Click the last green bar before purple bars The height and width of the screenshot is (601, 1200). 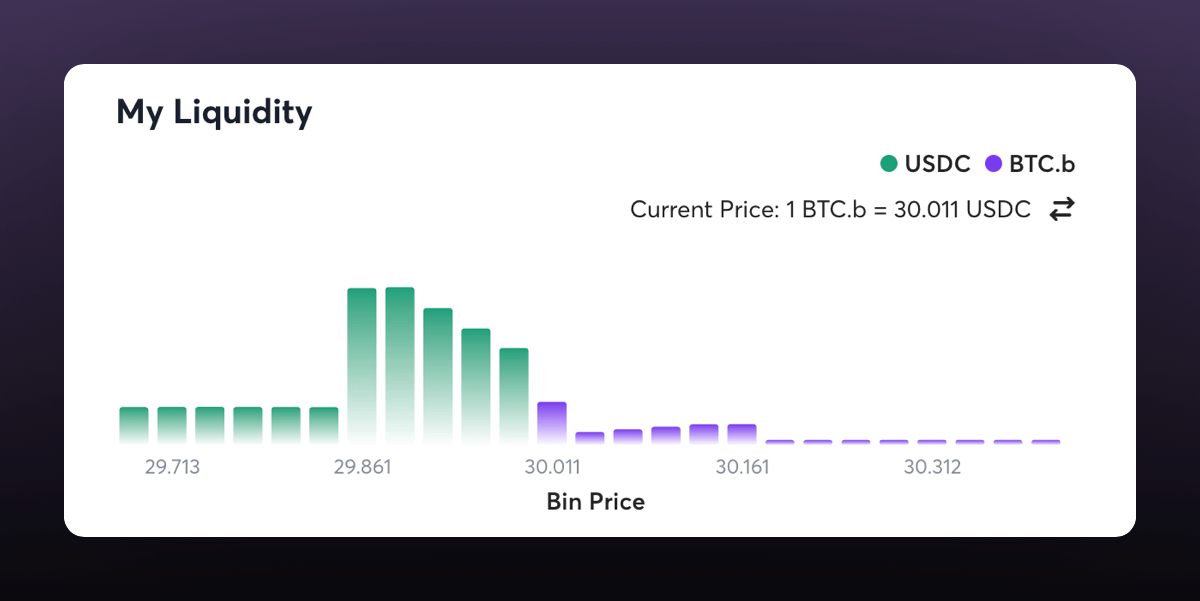click(514, 394)
